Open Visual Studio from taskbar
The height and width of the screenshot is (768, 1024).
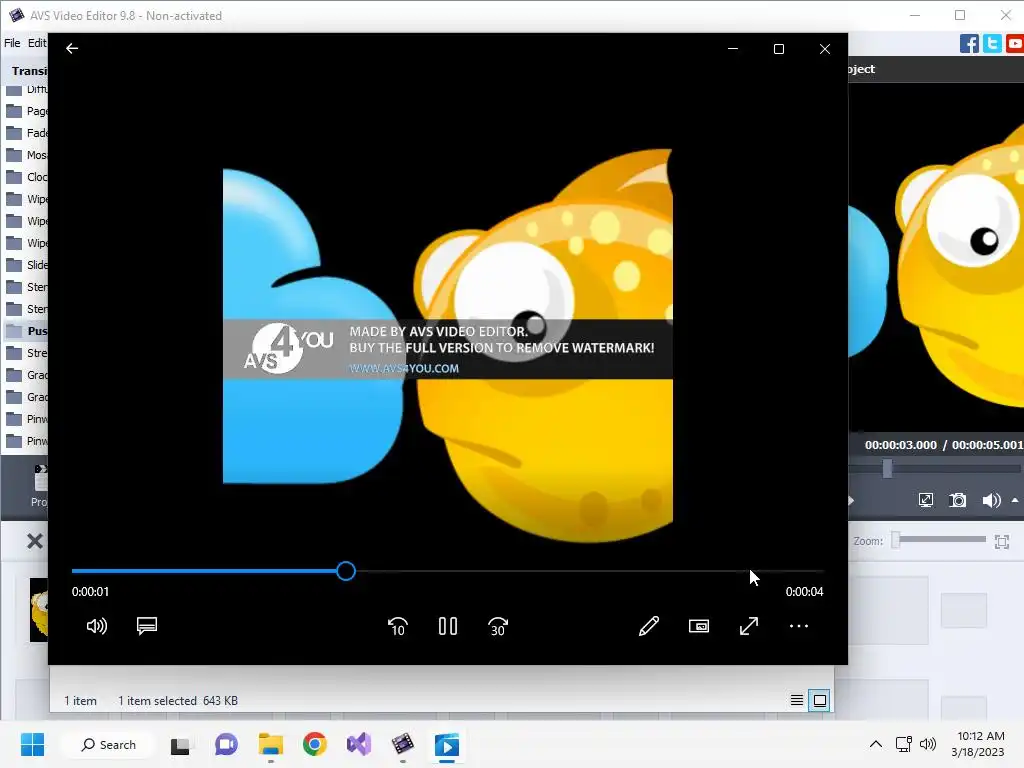click(359, 744)
